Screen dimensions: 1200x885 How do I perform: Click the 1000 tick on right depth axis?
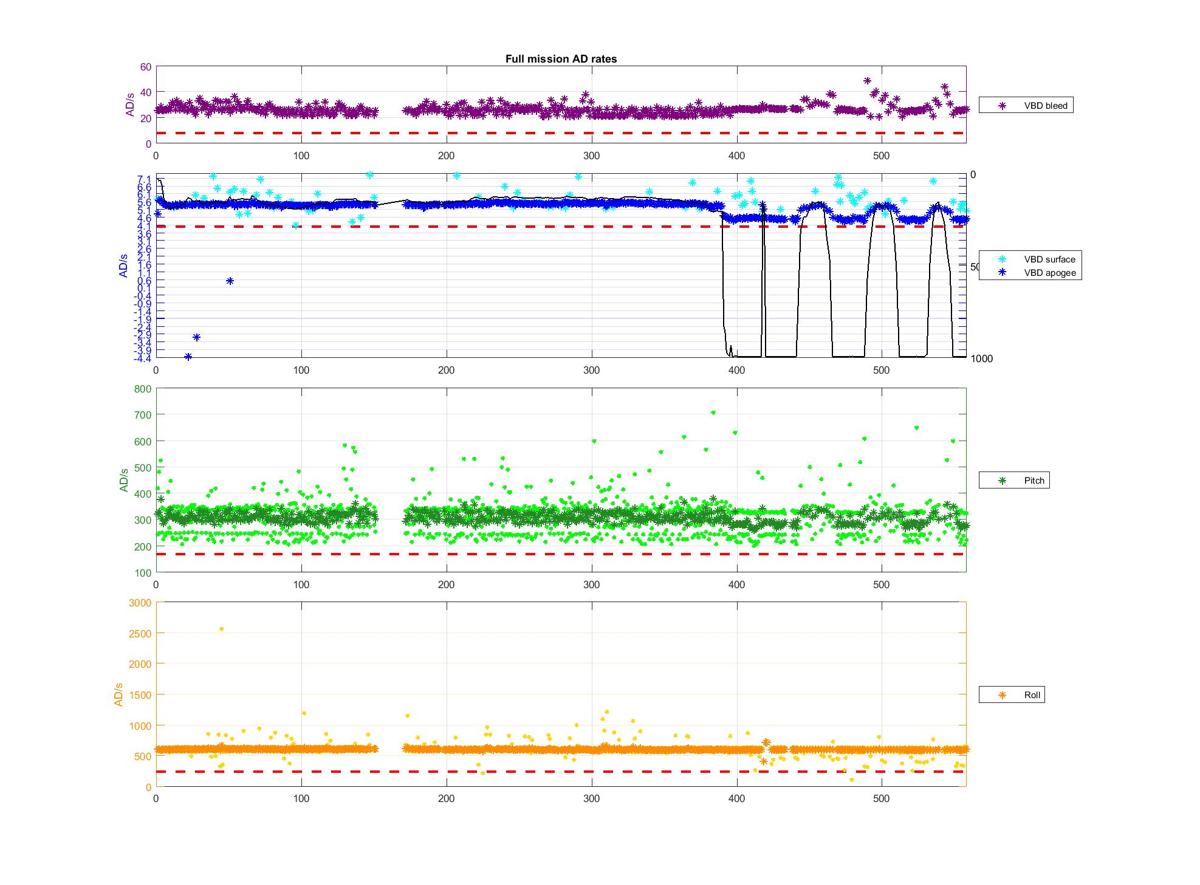(982, 358)
